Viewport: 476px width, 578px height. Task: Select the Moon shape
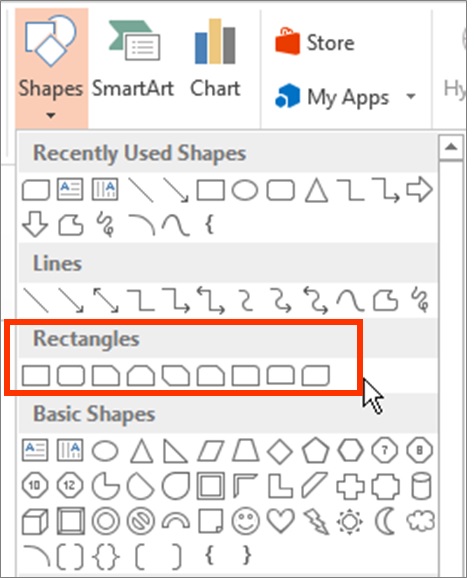[x=385, y=521]
